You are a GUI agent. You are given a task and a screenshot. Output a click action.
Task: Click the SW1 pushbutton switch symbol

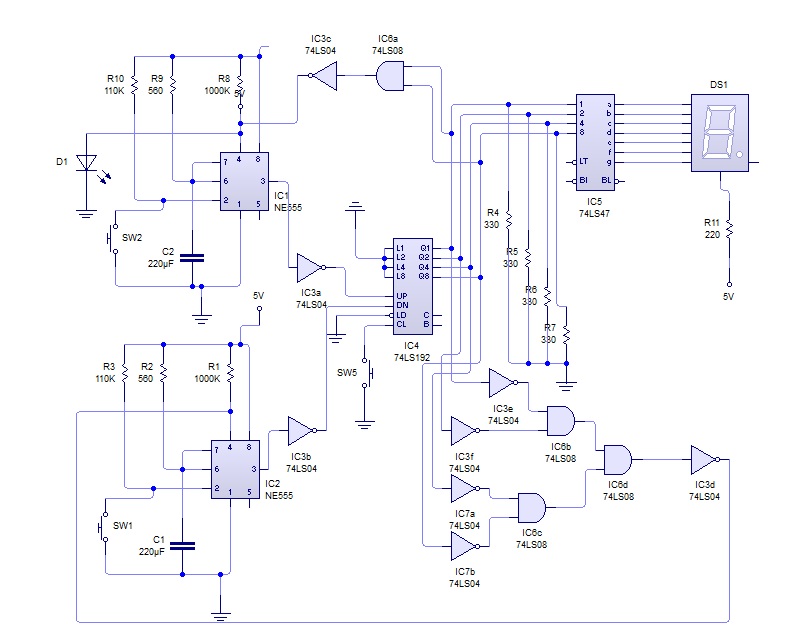coord(104,526)
